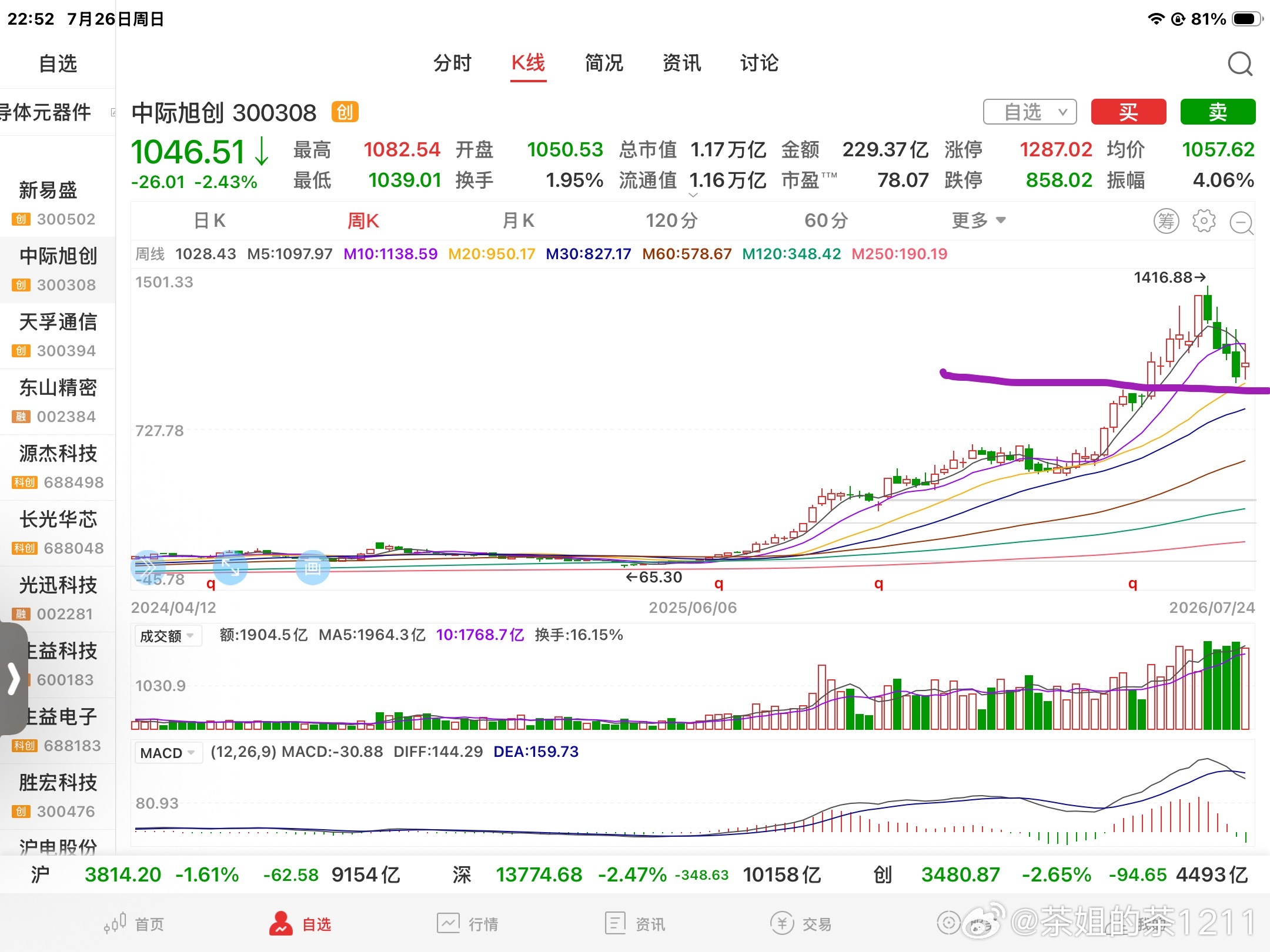Tap the green 卖 sell button
Image resolution: width=1270 pixels, height=952 pixels.
pyautogui.click(x=1218, y=112)
